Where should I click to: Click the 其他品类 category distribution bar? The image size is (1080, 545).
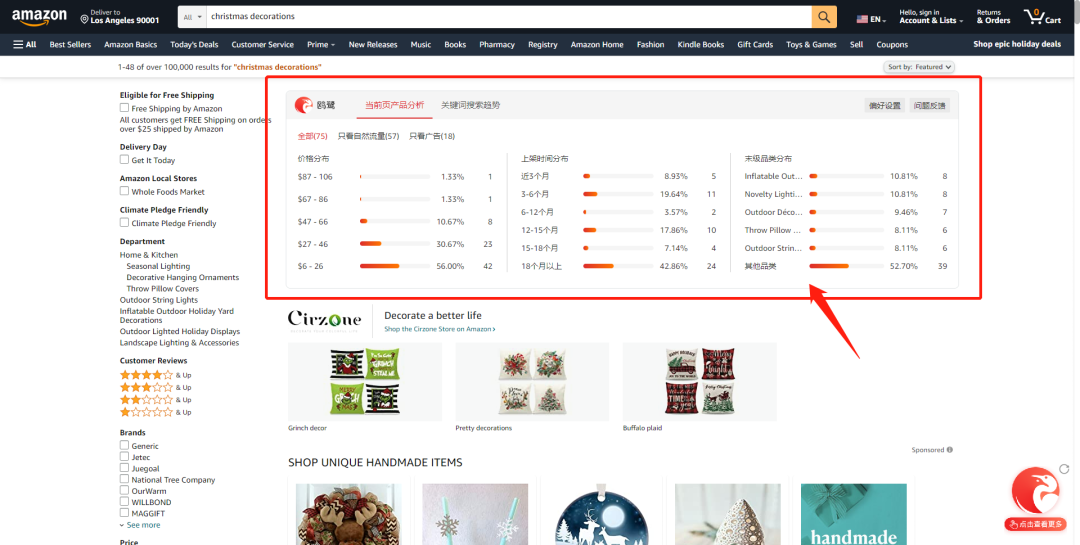(847, 266)
